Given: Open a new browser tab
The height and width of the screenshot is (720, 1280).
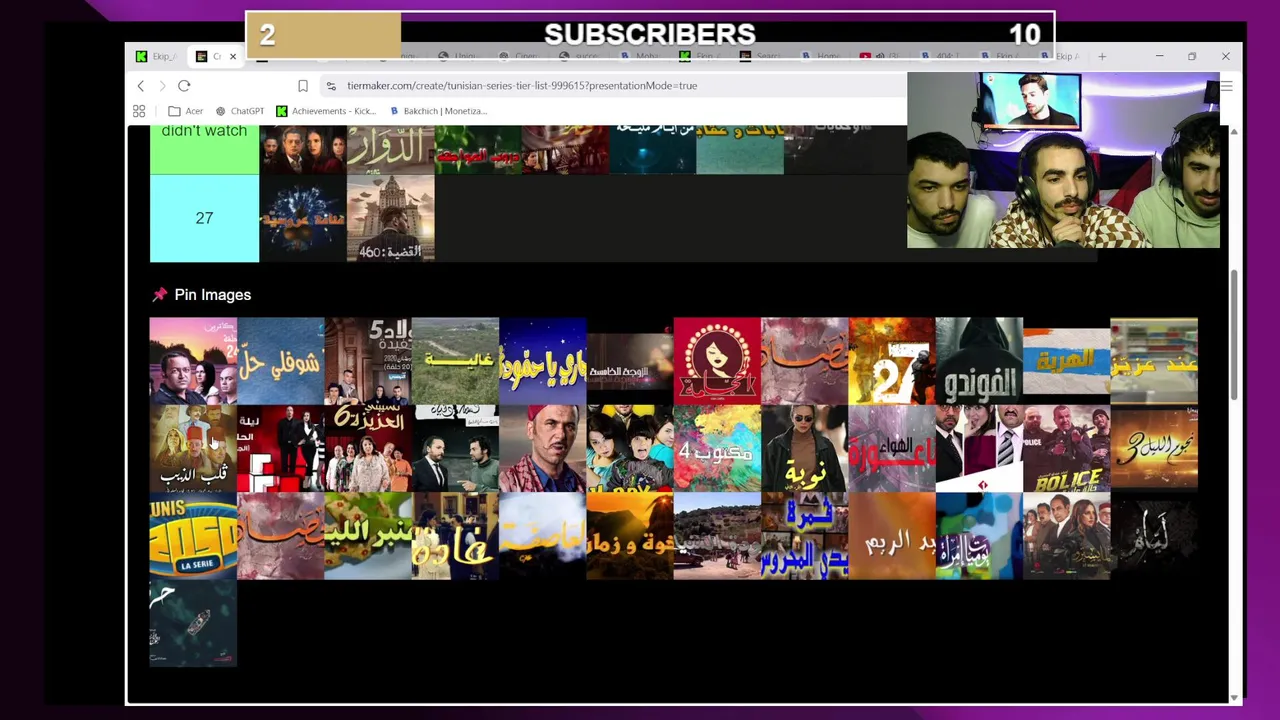Looking at the screenshot, I should click(x=1102, y=56).
